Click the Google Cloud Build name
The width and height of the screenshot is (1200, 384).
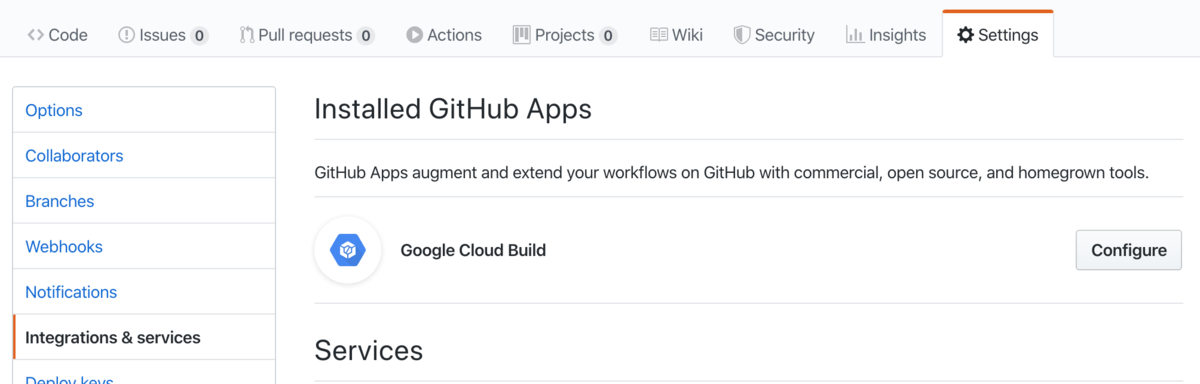(x=473, y=250)
